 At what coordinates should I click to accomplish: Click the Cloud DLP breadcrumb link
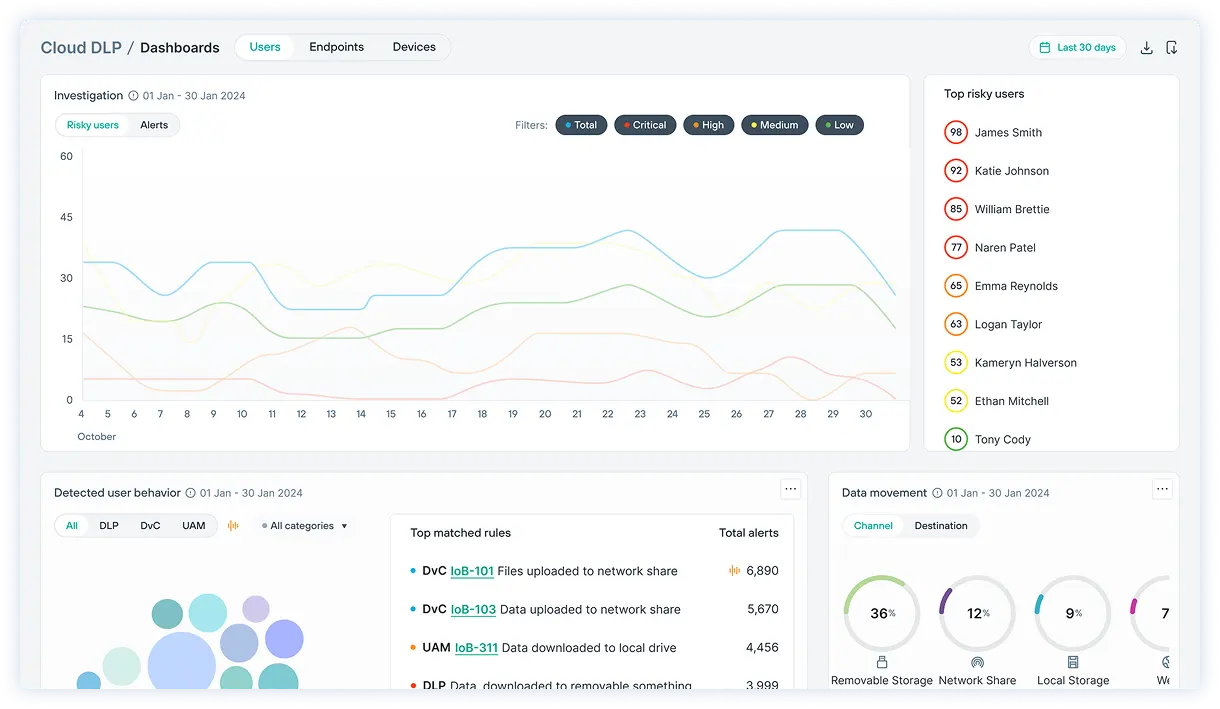[x=80, y=48]
